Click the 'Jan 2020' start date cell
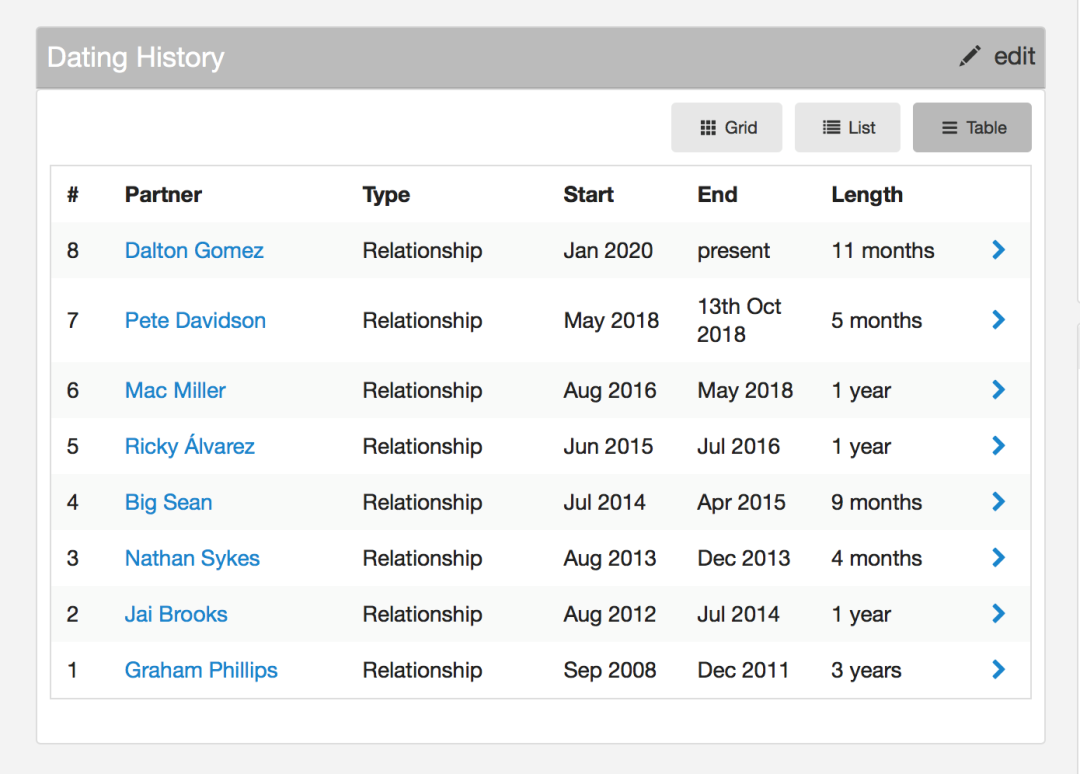 (608, 251)
